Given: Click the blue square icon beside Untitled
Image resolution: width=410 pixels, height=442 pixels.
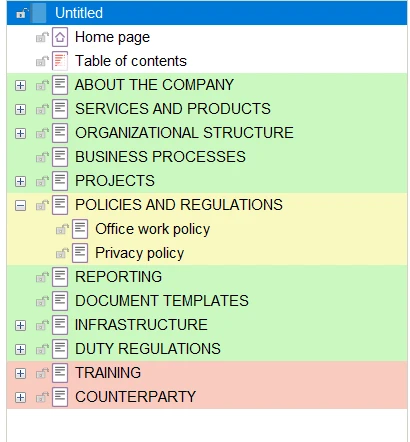Looking at the screenshot, I should click(39, 13).
